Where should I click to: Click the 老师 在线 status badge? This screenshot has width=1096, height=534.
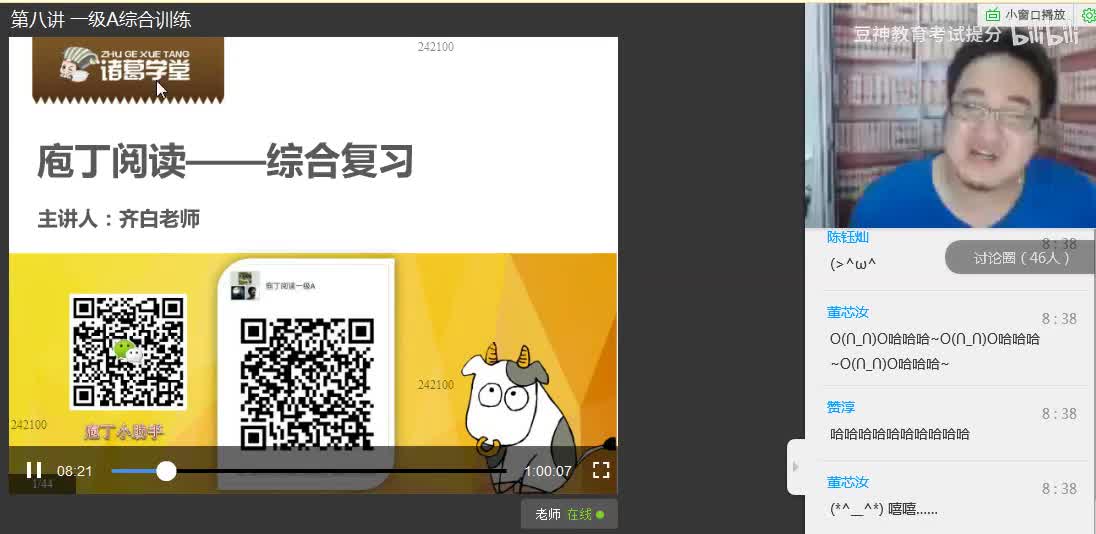tap(569, 514)
